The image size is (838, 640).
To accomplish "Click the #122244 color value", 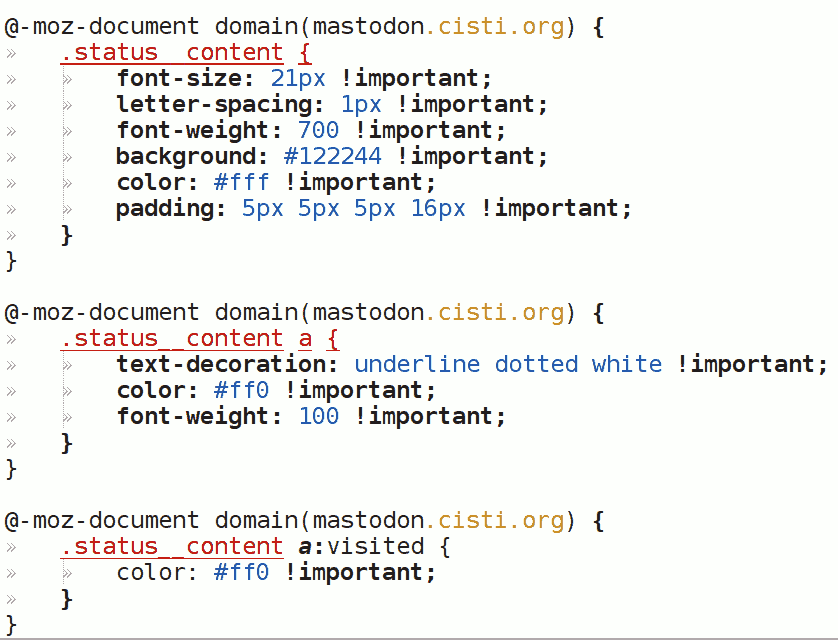I will [332, 156].
